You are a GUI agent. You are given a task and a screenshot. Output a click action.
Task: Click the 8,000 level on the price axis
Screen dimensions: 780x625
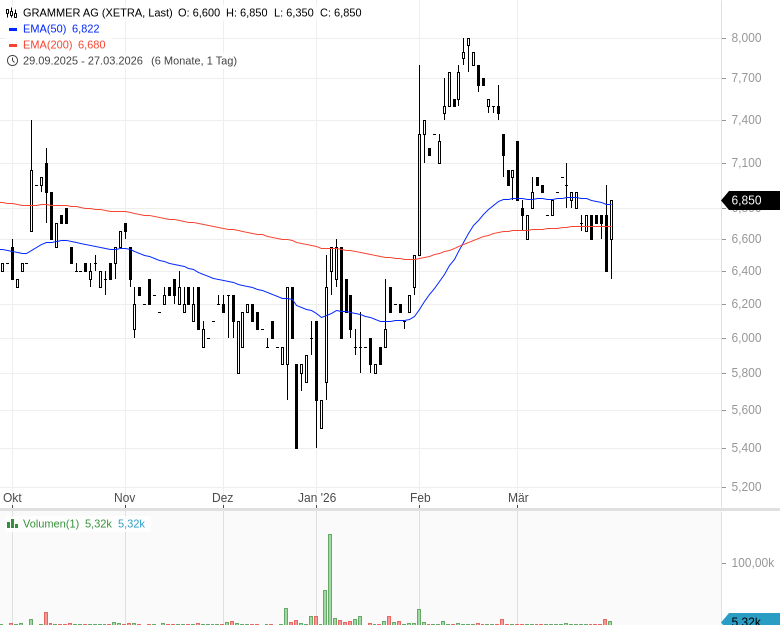click(x=747, y=38)
